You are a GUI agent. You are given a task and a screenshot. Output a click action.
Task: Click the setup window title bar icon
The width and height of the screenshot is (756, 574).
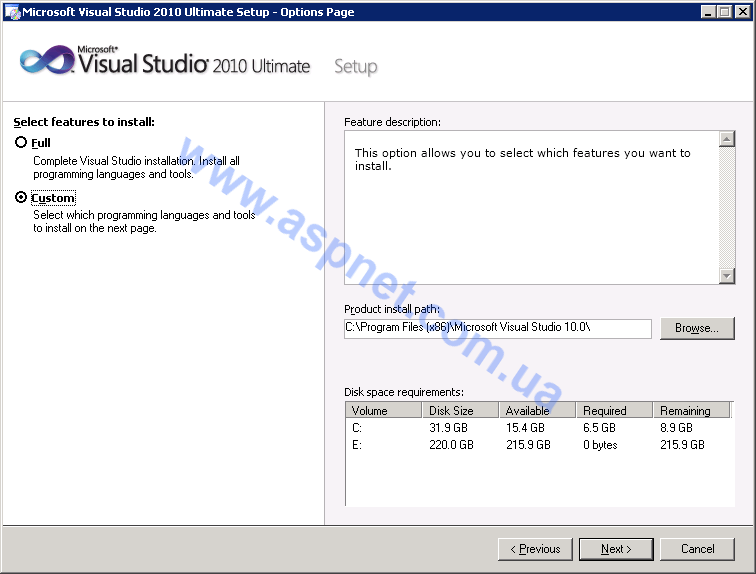(12, 12)
